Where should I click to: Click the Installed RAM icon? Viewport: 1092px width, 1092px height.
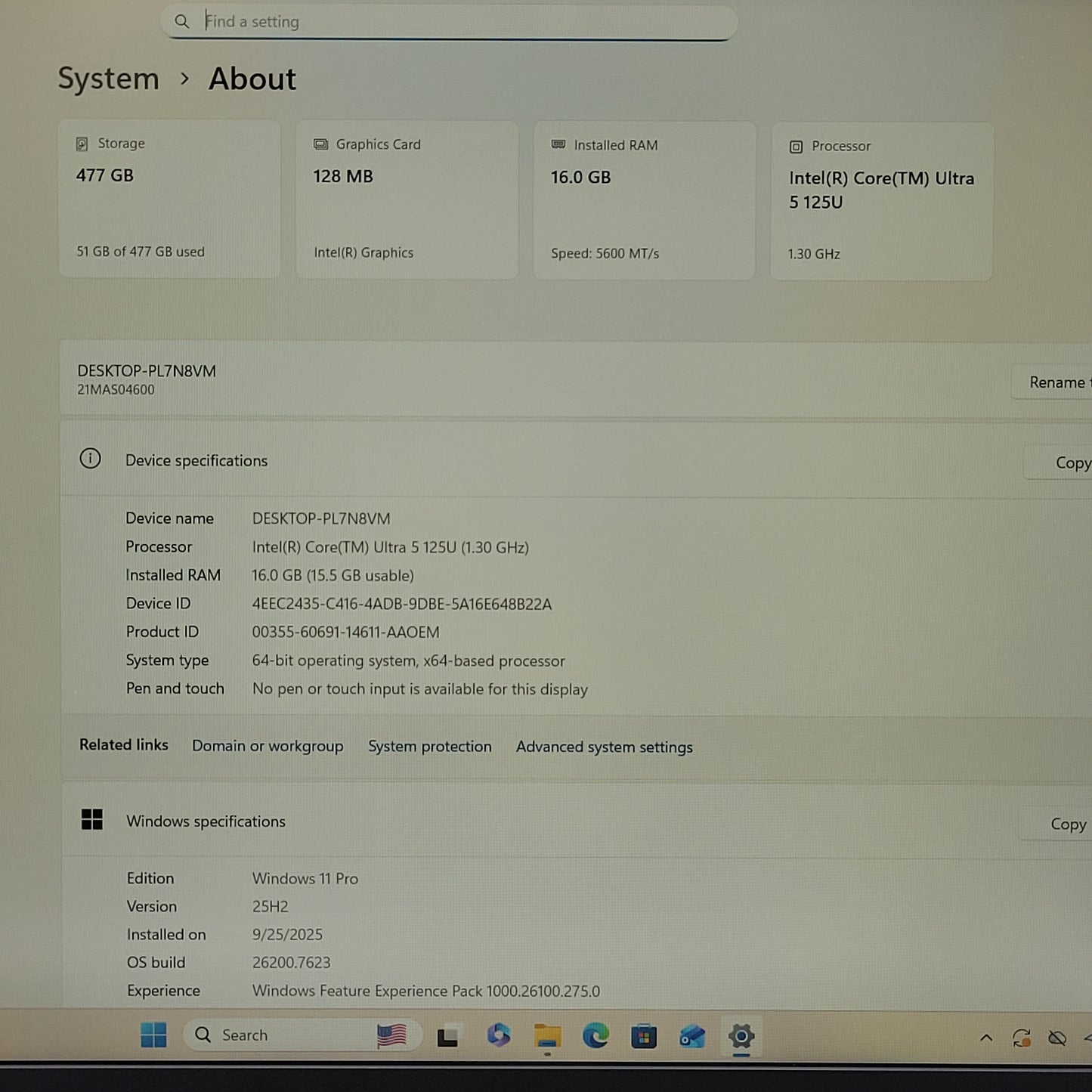coord(558,144)
